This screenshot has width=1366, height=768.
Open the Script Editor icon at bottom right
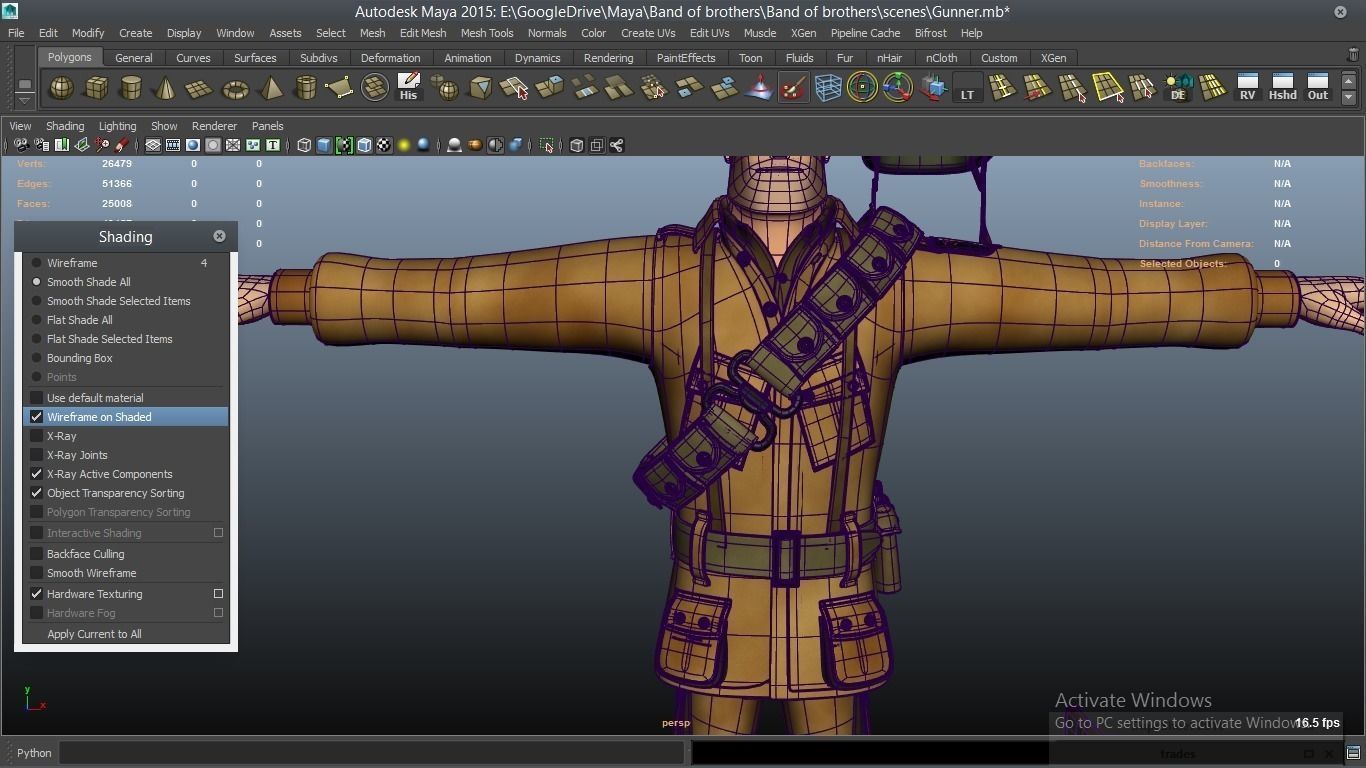[1353, 753]
